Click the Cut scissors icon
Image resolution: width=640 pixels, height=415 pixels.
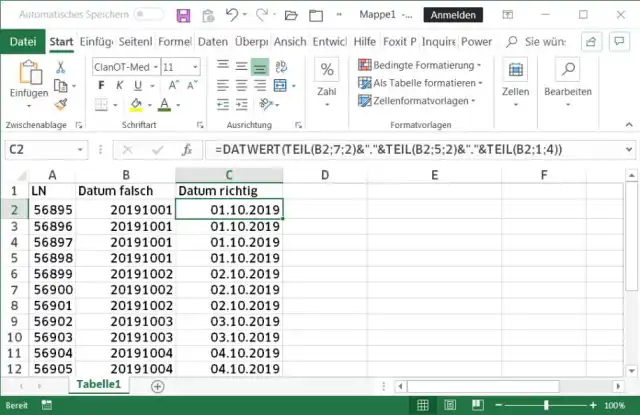[x=61, y=67]
